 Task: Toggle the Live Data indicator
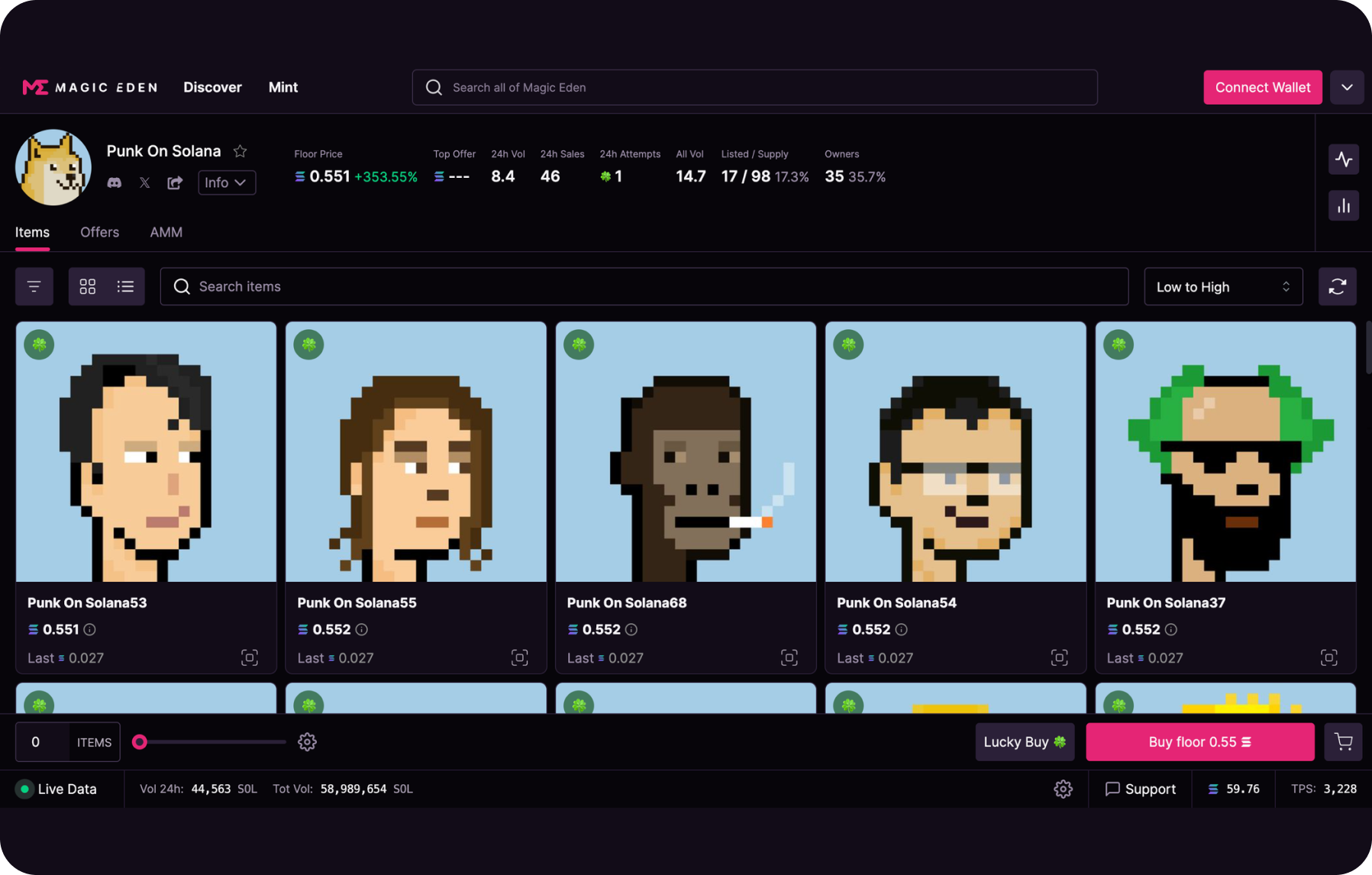pos(57,789)
